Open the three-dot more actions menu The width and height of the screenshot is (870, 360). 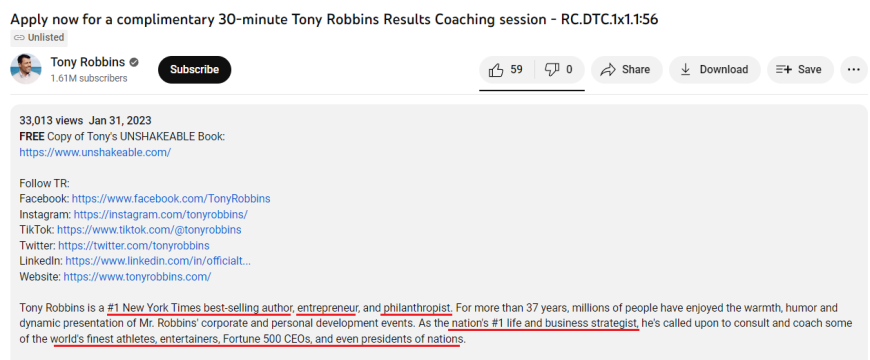click(854, 69)
